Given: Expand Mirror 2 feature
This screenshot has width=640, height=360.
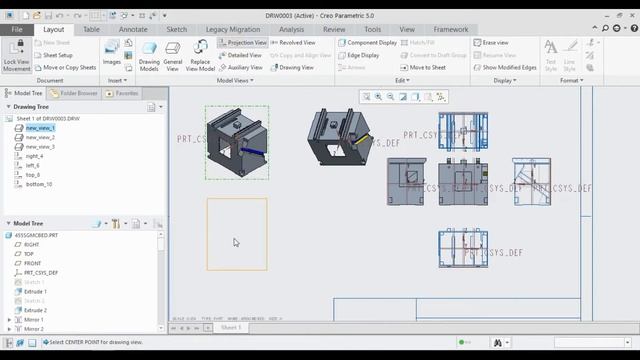Looking at the screenshot, I should (9, 329).
